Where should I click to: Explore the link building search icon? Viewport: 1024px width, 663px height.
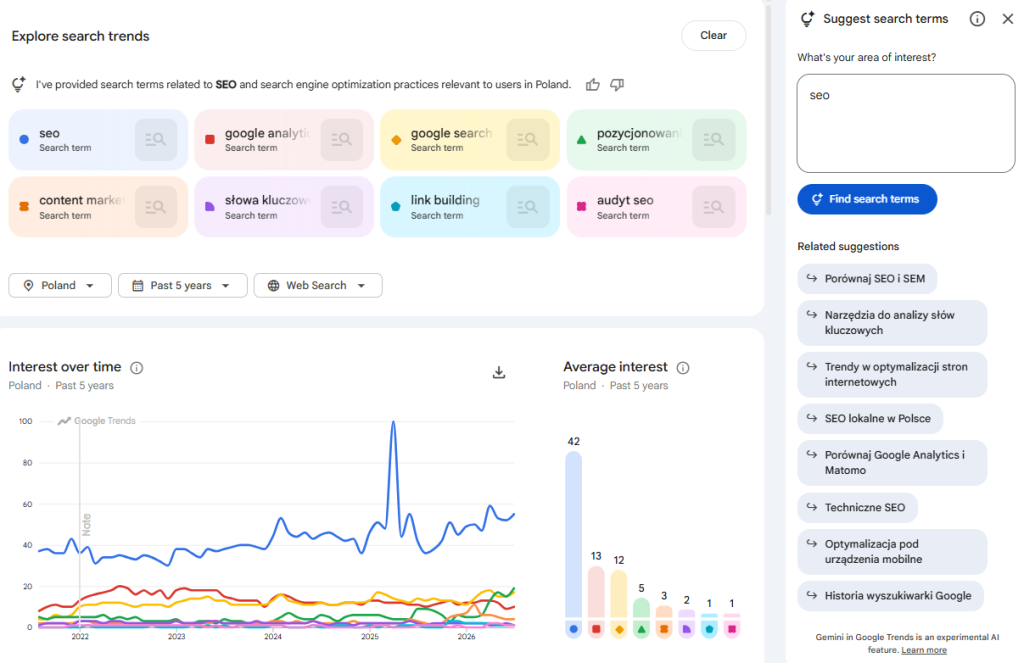528,207
